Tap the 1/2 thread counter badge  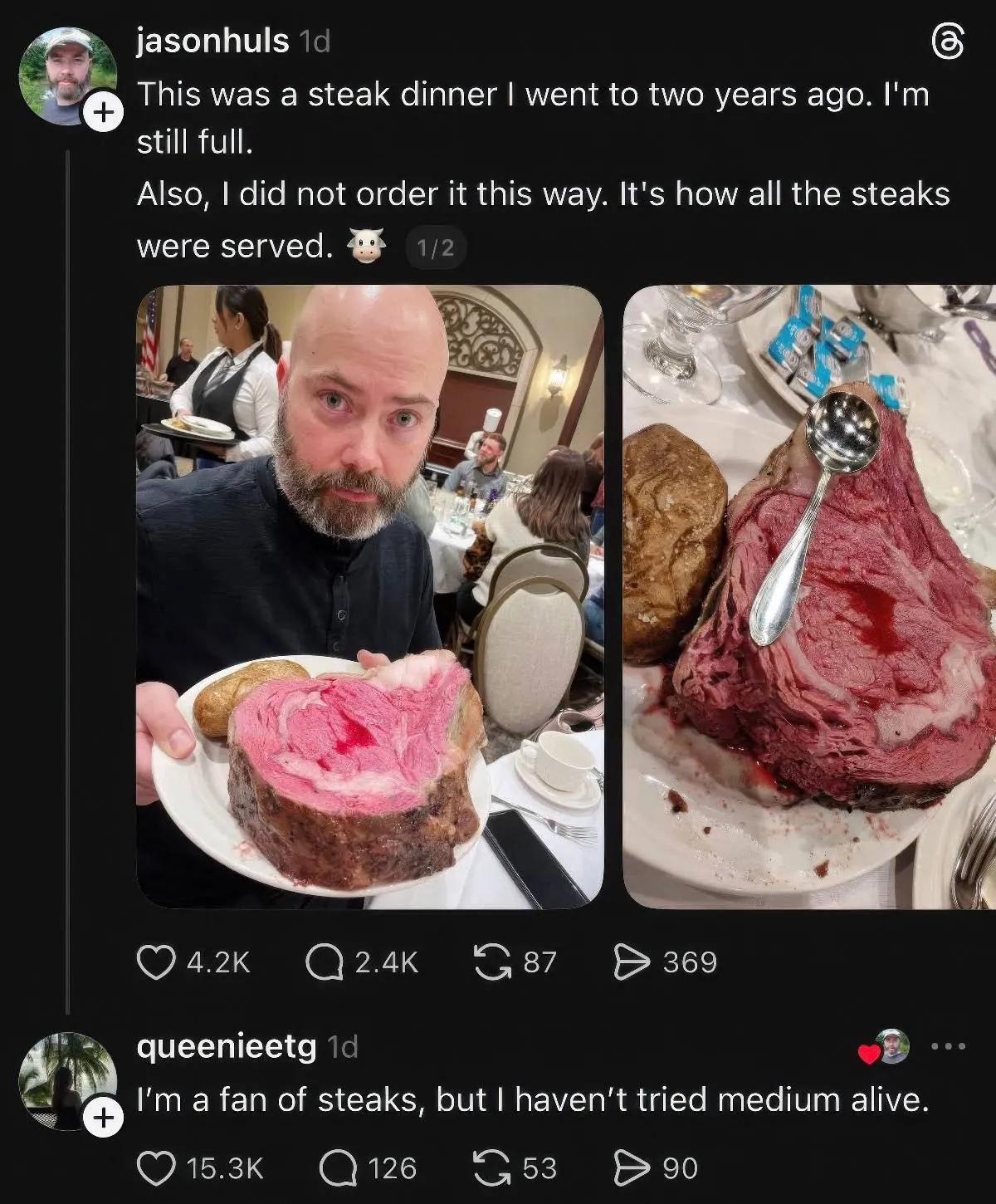(436, 247)
